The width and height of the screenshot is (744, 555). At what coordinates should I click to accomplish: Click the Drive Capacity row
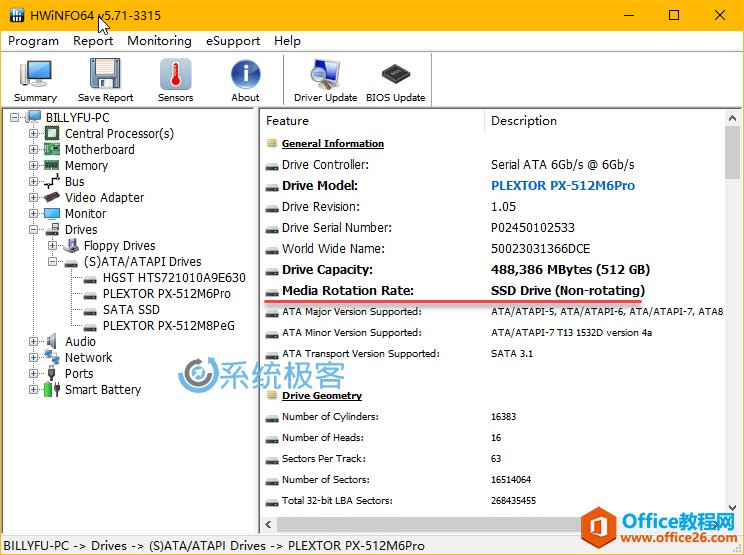coord(493,269)
